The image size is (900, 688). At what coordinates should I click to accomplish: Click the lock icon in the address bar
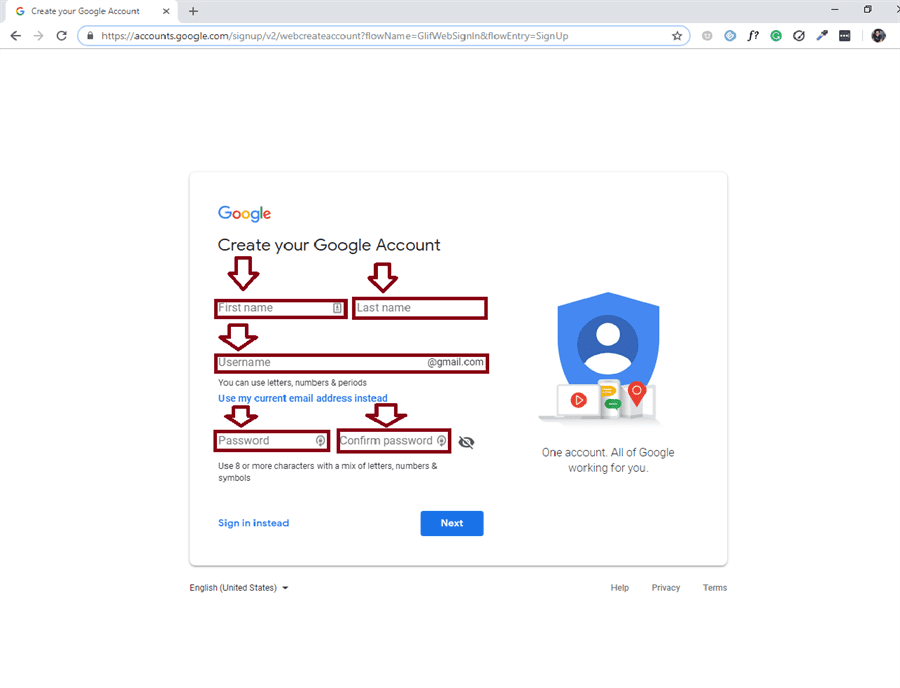pyautogui.click(x=89, y=35)
